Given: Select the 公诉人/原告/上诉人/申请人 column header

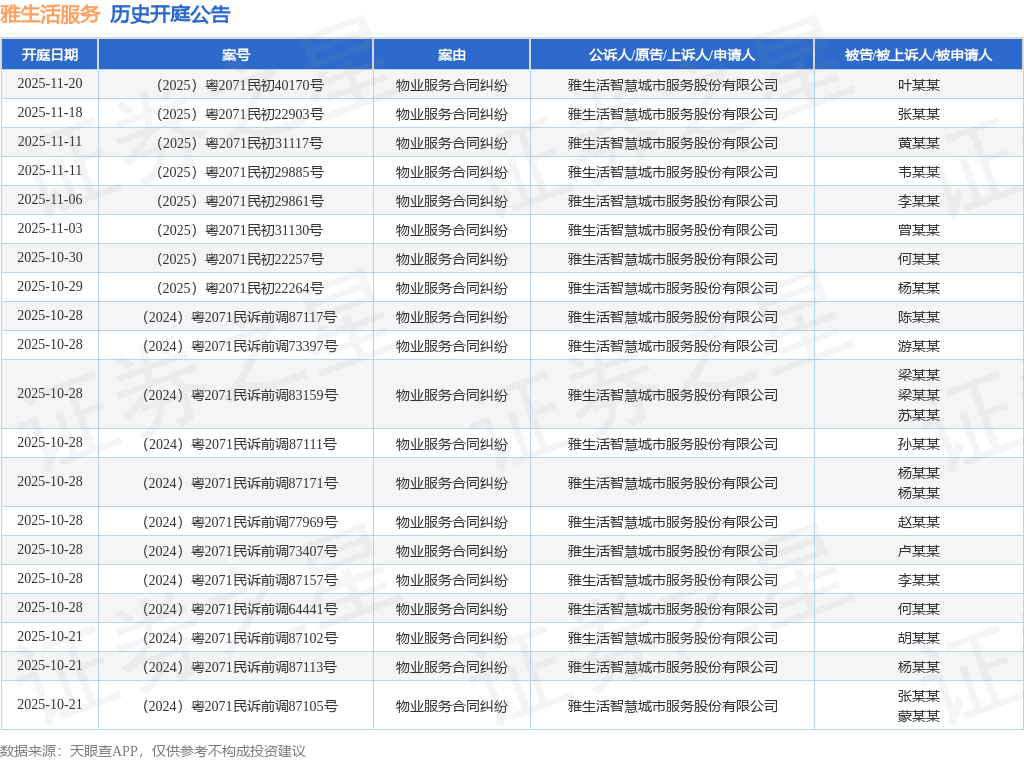Looking at the screenshot, I should (x=672, y=55).
